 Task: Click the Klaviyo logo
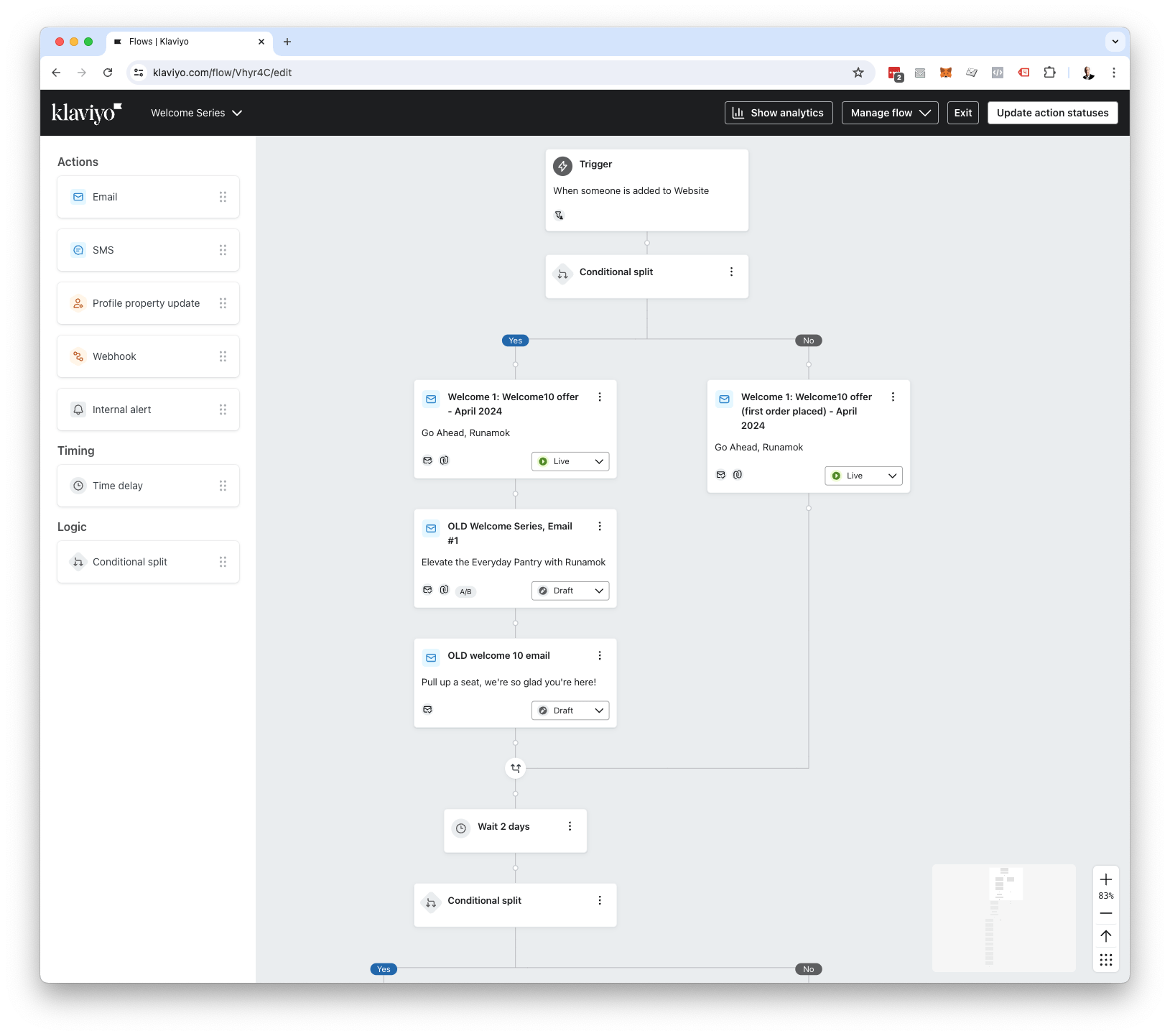[x=87, y=113]
